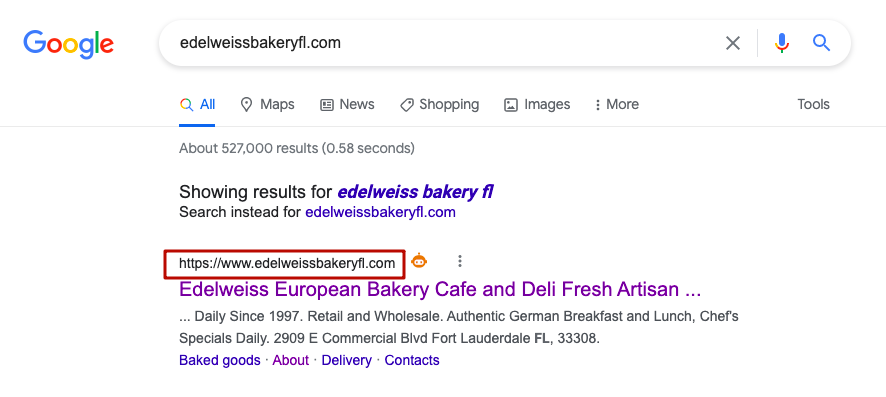Screen dimensions: 886x397
Task: Open the Tools options
Action: click(813, 104)
